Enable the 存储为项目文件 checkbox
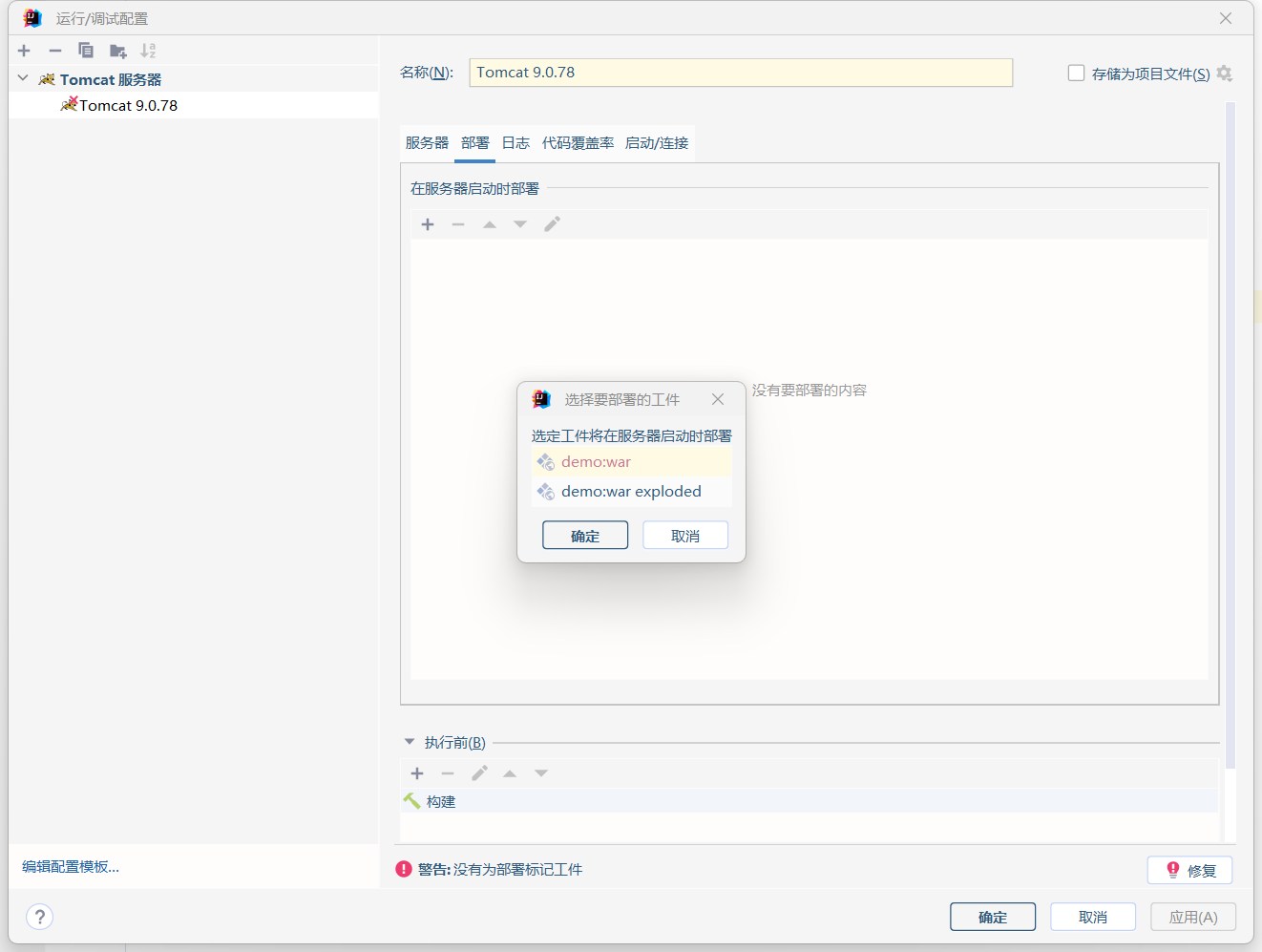Screen dimensions: 1262x952 click(x=1076, y=74)
